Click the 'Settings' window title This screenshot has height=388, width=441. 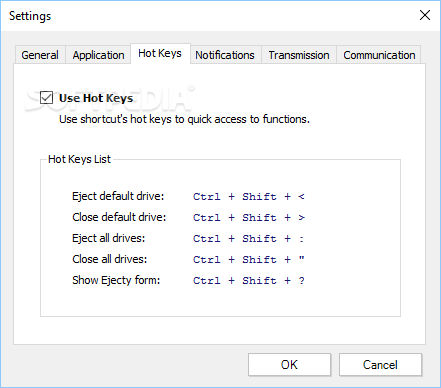point(30,16)
